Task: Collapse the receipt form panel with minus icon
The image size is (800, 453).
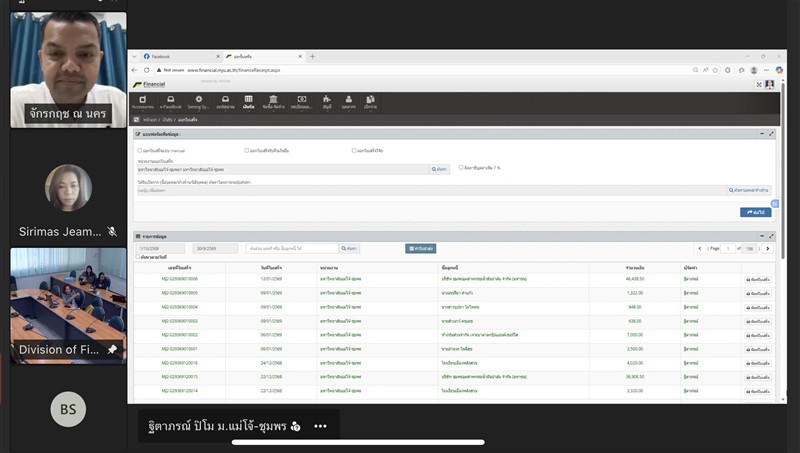Action: click(761, 133)
